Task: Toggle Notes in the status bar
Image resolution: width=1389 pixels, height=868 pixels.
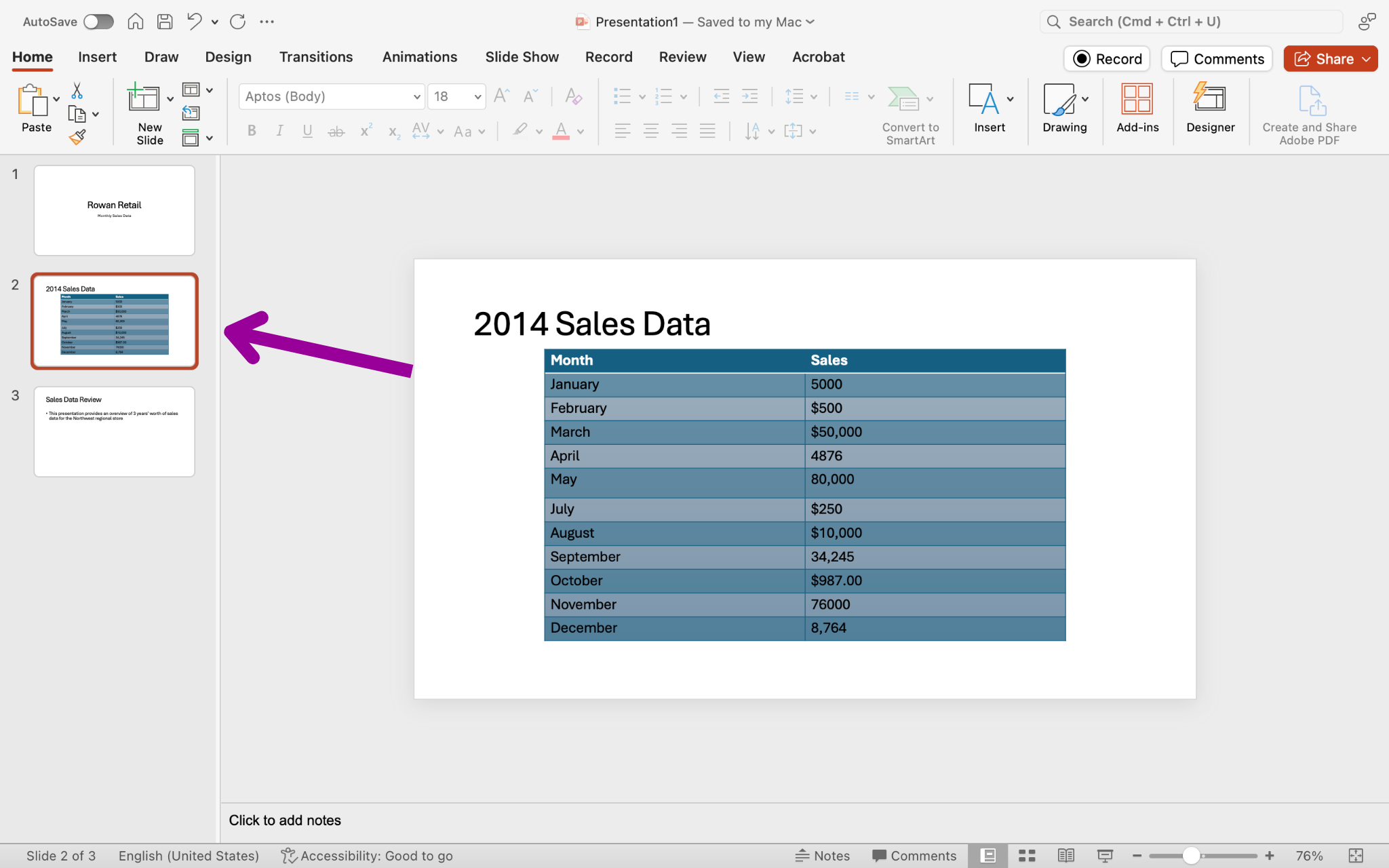Action: point(823,856)
